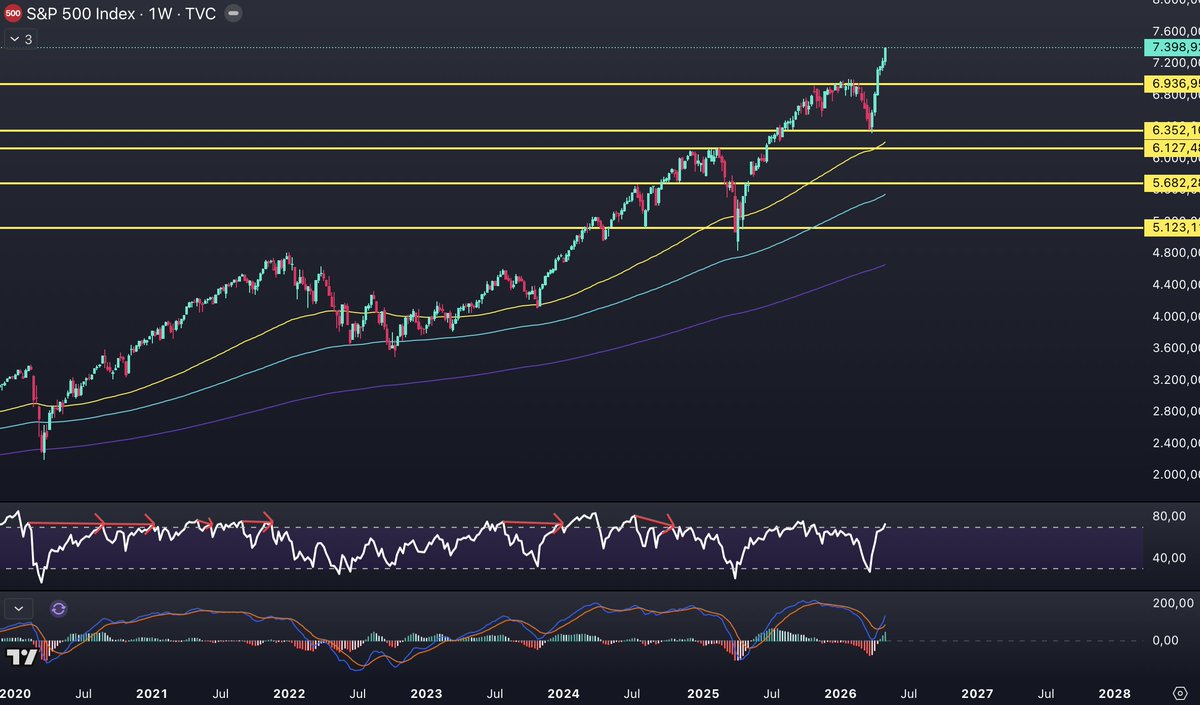Viewport: 1200px width, 705px height.
Task: Click the purple refresh icon in MACD pane
Action: click(58, 608)
